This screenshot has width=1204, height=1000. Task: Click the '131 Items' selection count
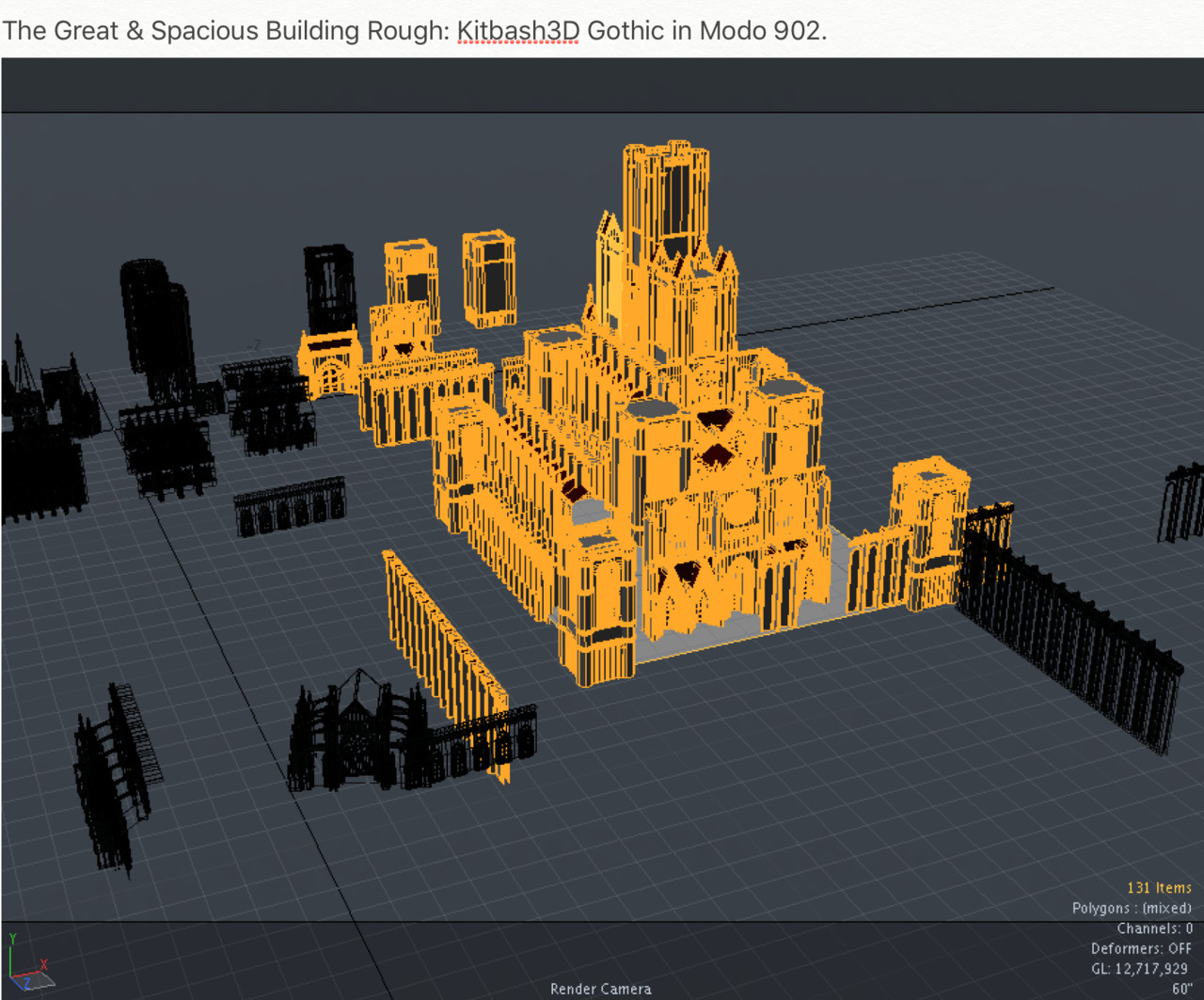pos(1159,887)
